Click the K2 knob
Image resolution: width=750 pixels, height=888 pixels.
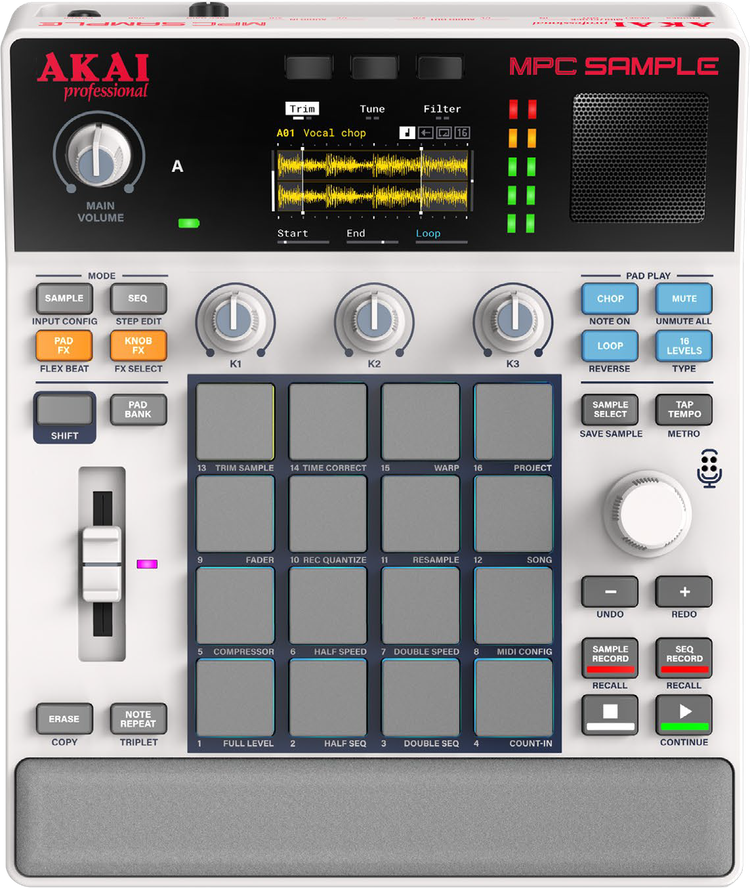374,318
